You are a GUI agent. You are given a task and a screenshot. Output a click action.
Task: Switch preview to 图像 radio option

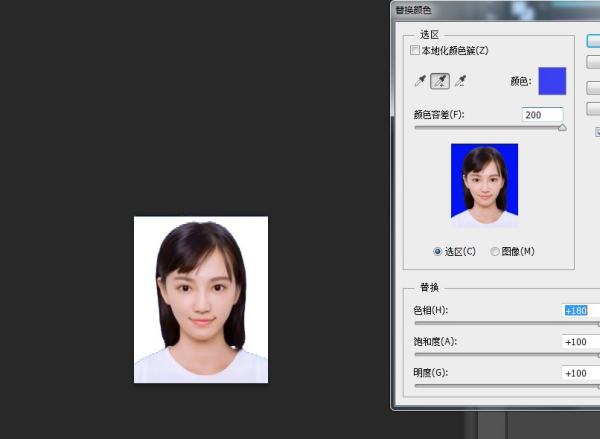(x=496, y=251)
